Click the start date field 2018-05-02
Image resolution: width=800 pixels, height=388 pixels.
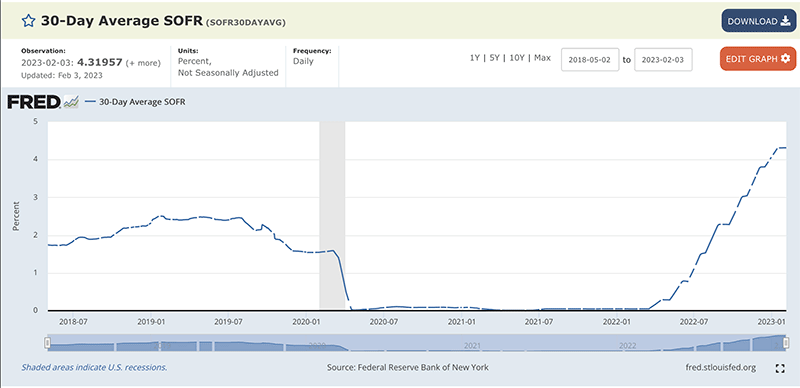click(590, 60)
